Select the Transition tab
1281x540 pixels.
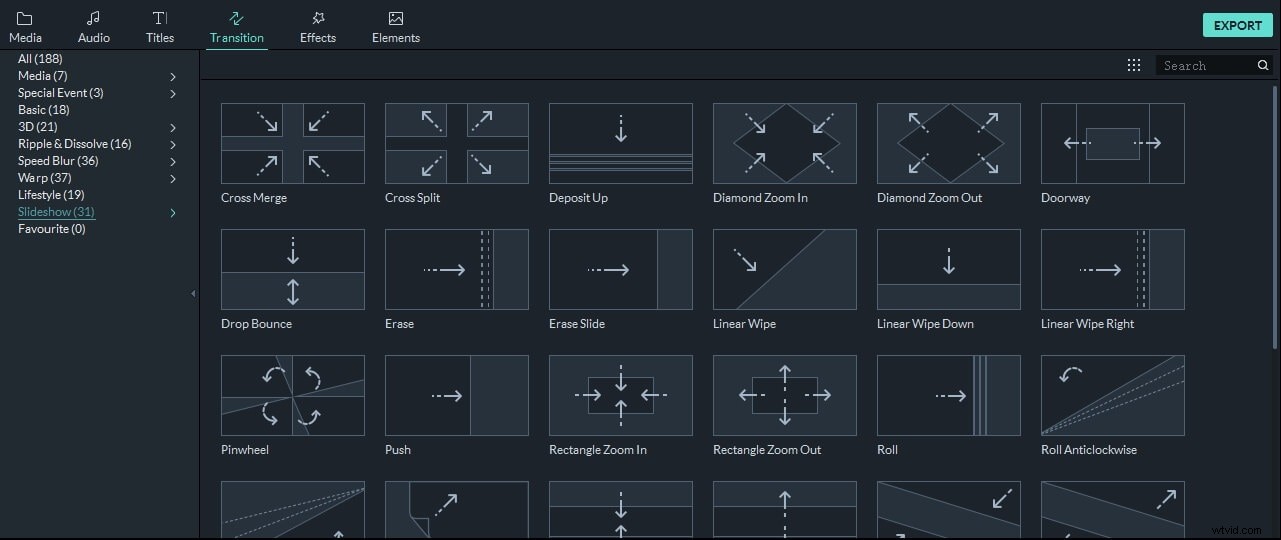(x=237, y=27)
